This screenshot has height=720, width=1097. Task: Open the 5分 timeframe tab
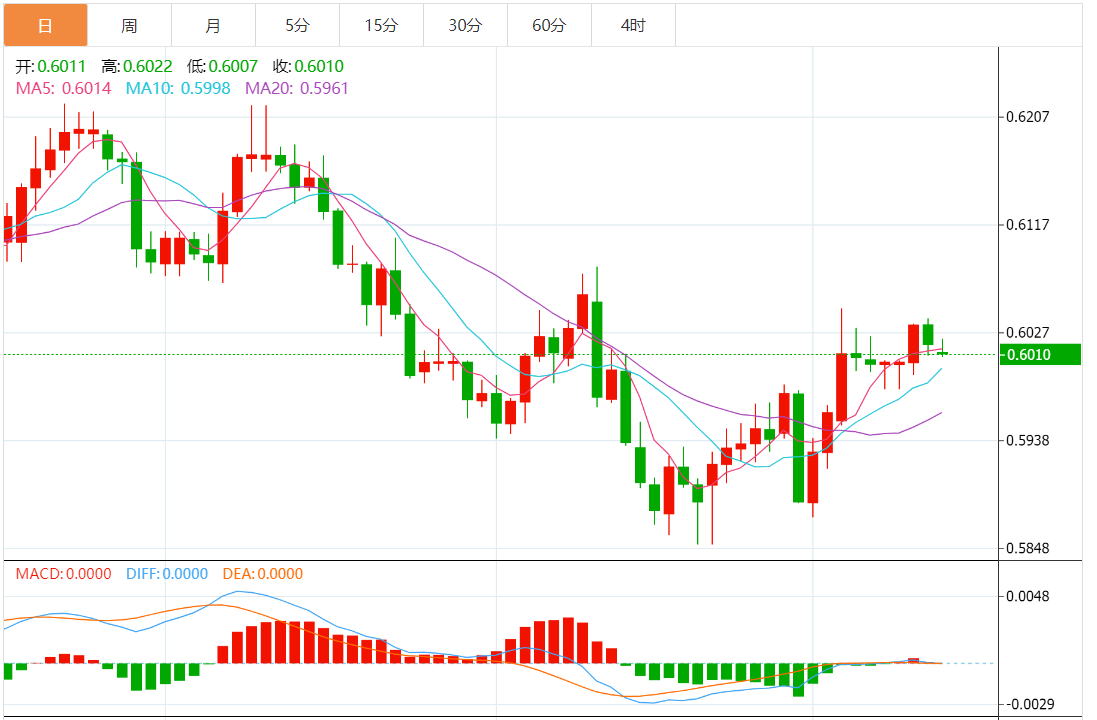click(x=297, y=25)
